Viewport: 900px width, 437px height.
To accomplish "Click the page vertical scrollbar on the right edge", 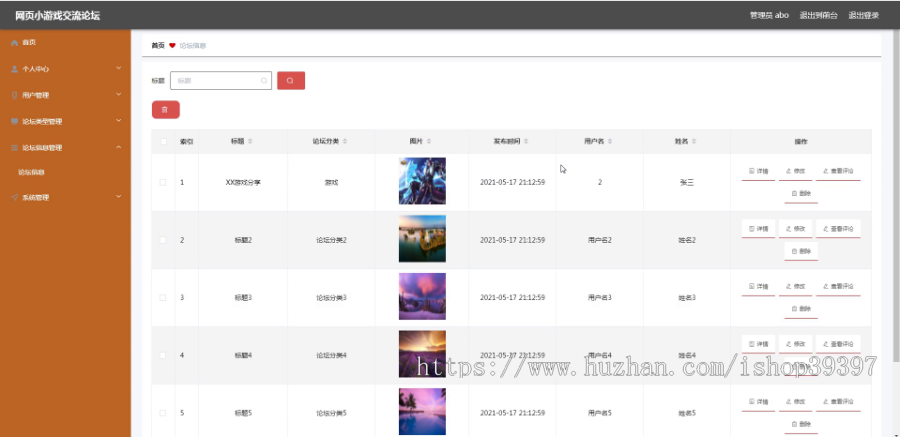I will [x=897, y=195].
